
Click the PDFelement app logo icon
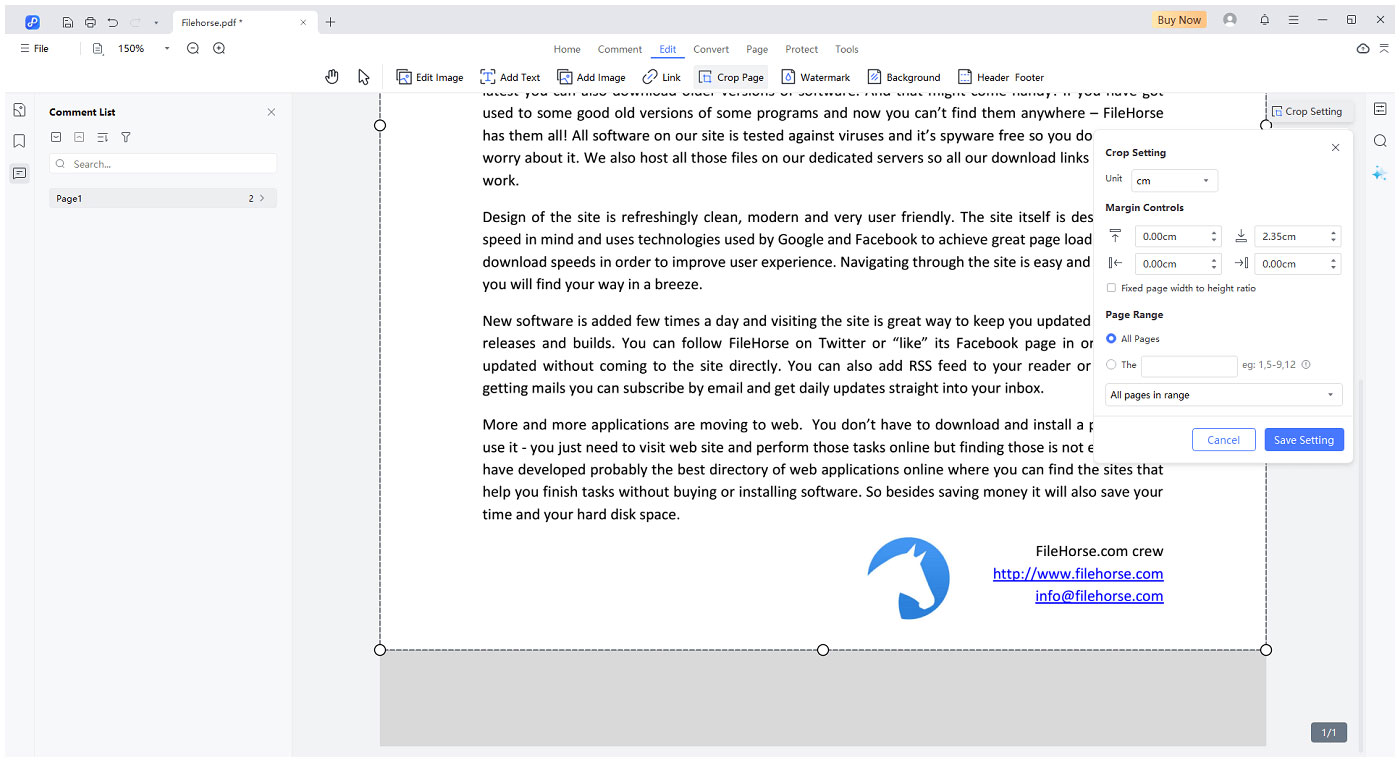click(x=32, y=21)
